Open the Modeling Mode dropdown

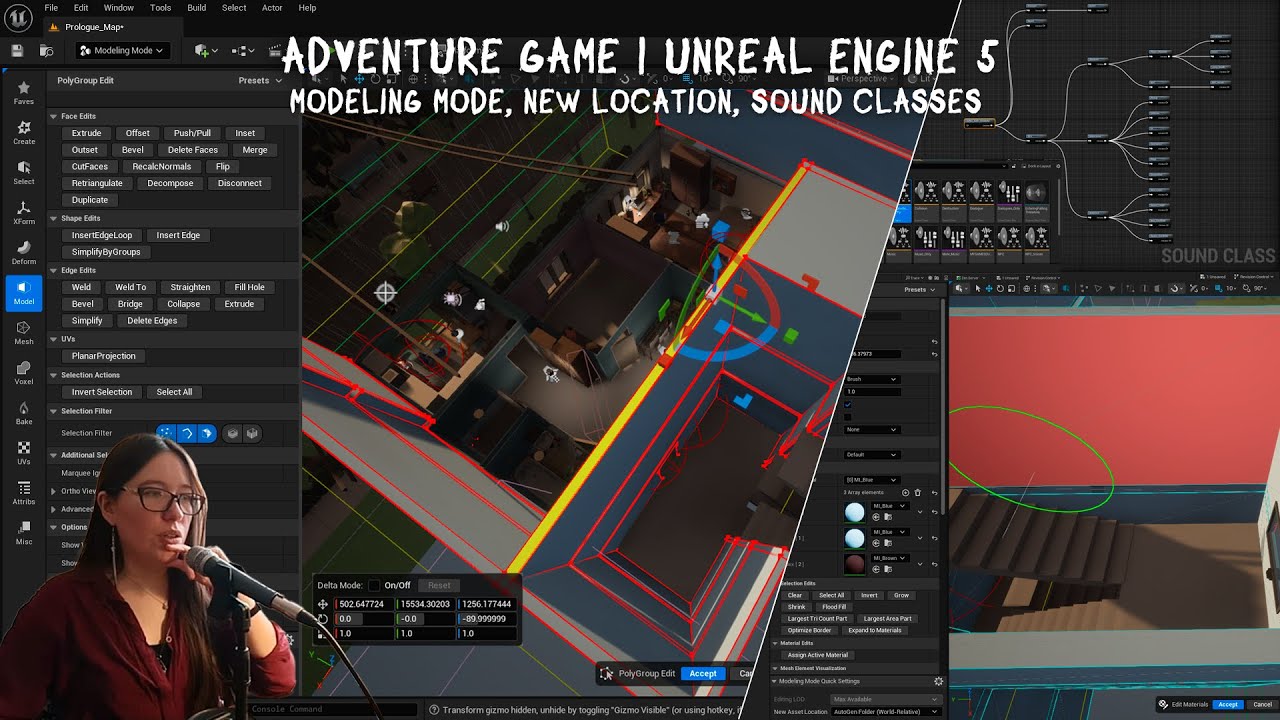pos(121,50)
